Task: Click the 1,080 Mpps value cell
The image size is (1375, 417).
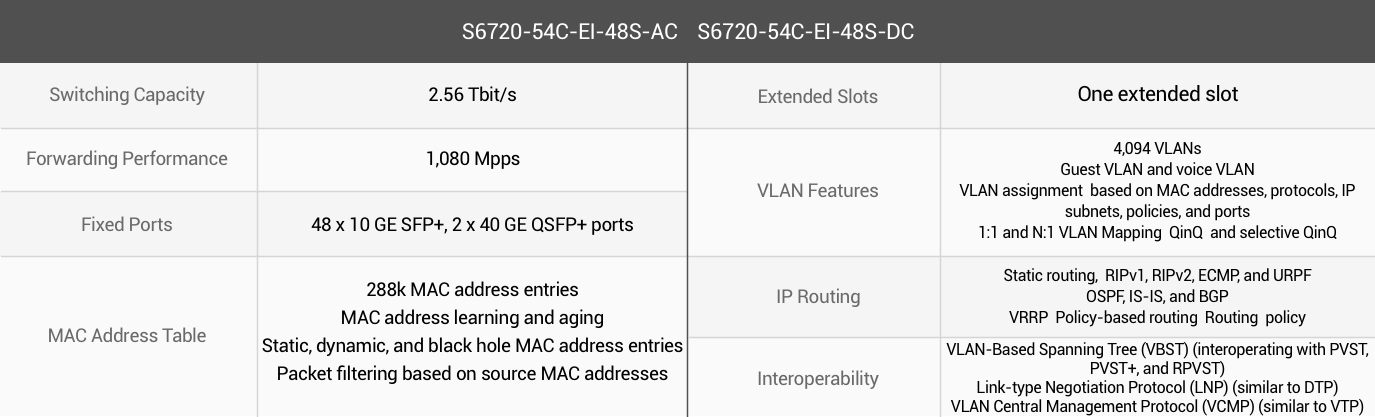Action: (472, 159)
